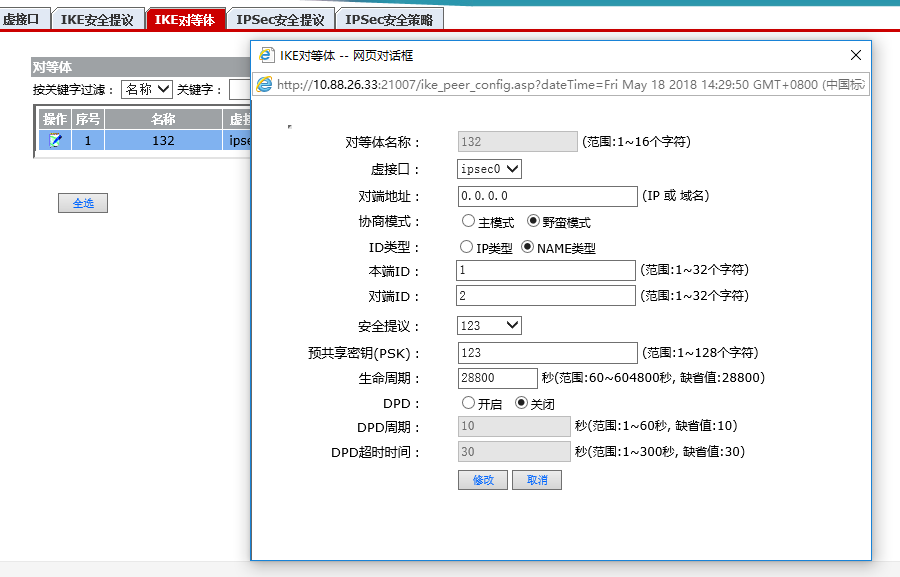
Task: Click the IE page icon in address bar
Action: (264, 84)
